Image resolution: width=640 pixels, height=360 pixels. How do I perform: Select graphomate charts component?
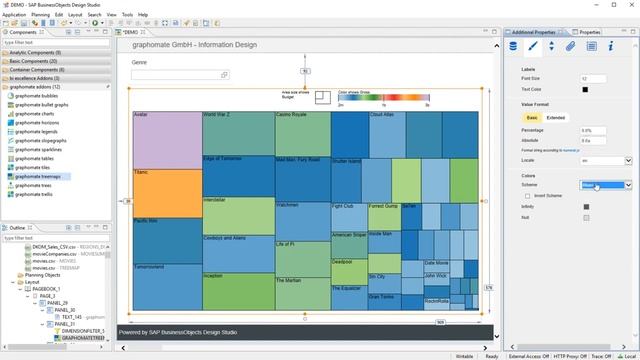[34, 114]
